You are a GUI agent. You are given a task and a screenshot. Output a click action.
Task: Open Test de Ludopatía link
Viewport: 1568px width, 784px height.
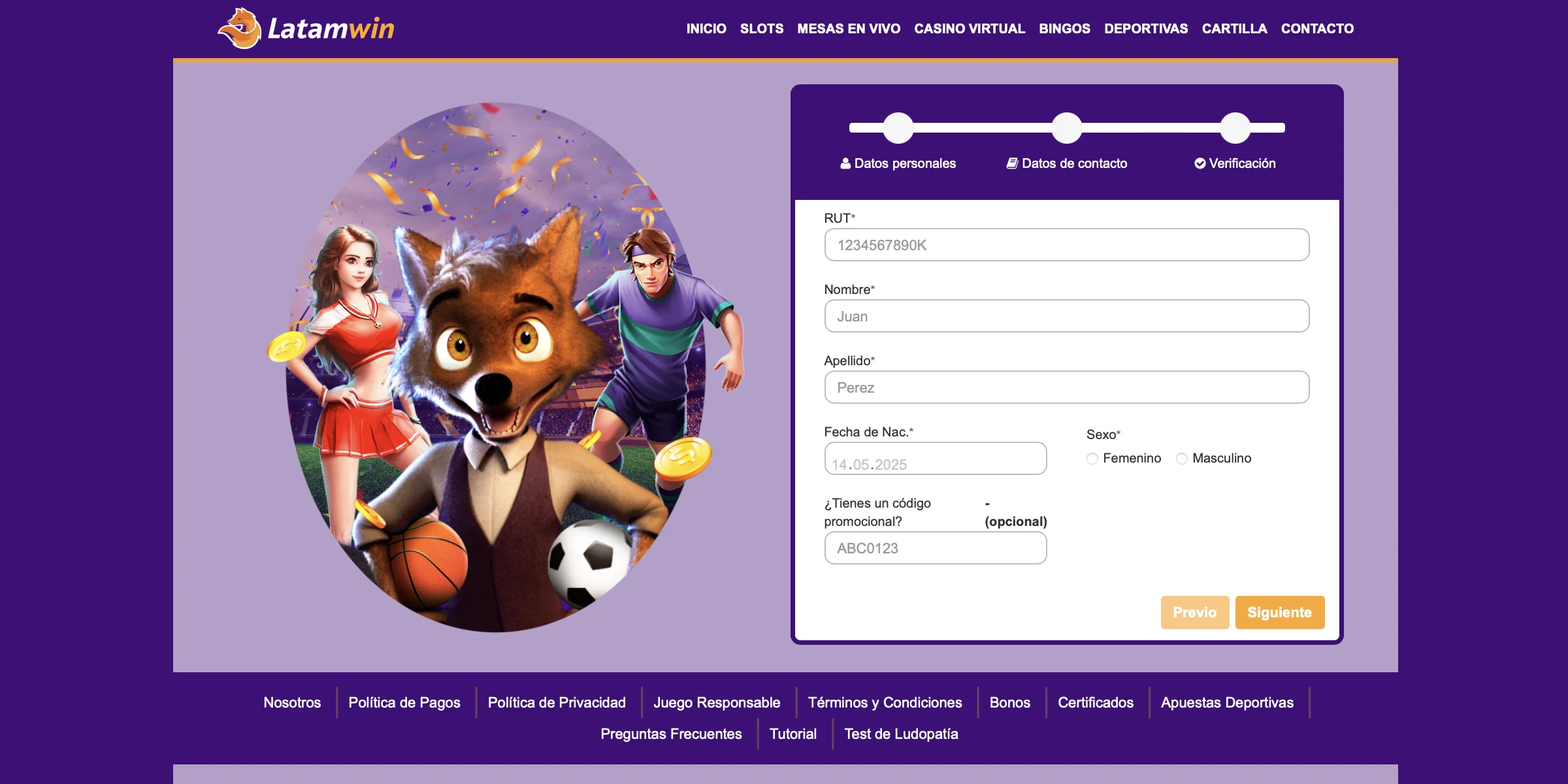click(x=901, y=734)
